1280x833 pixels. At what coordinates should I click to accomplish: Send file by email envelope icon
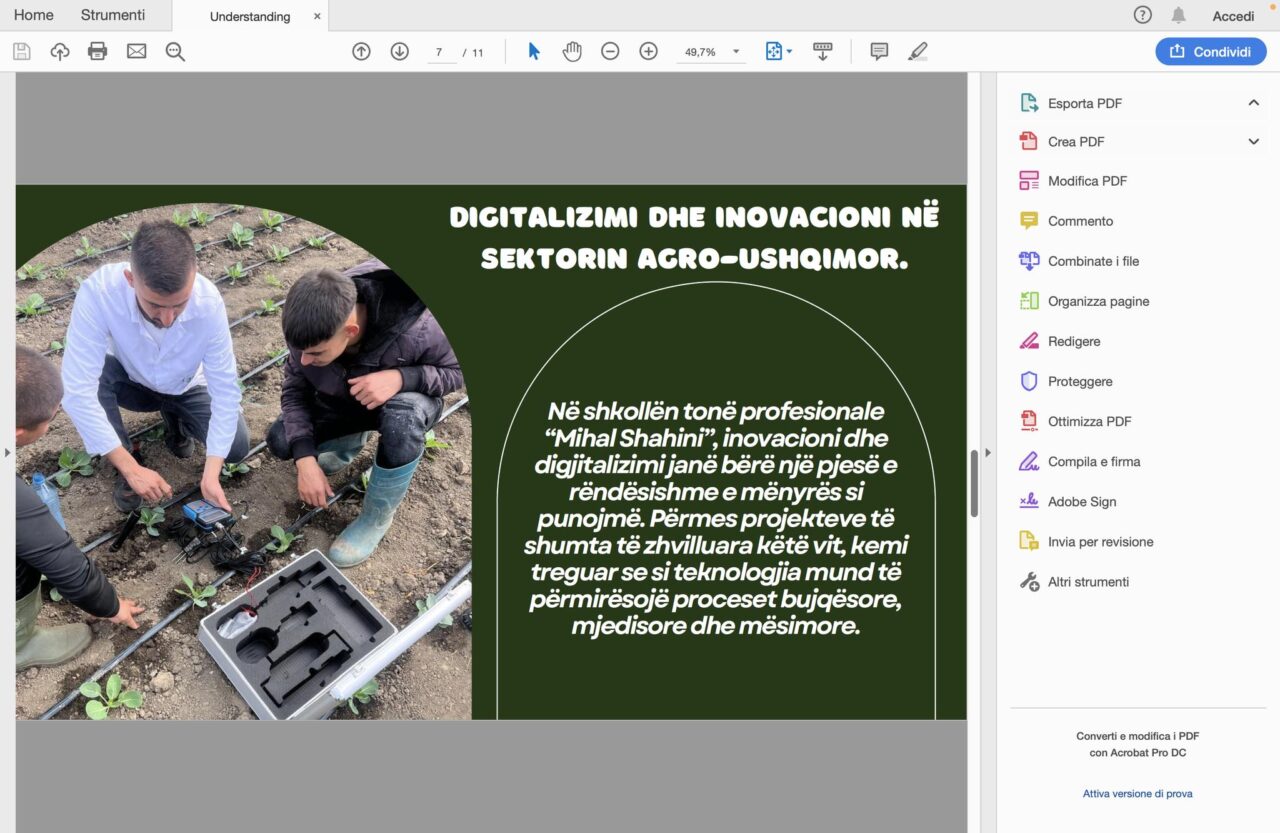[136, 52]
